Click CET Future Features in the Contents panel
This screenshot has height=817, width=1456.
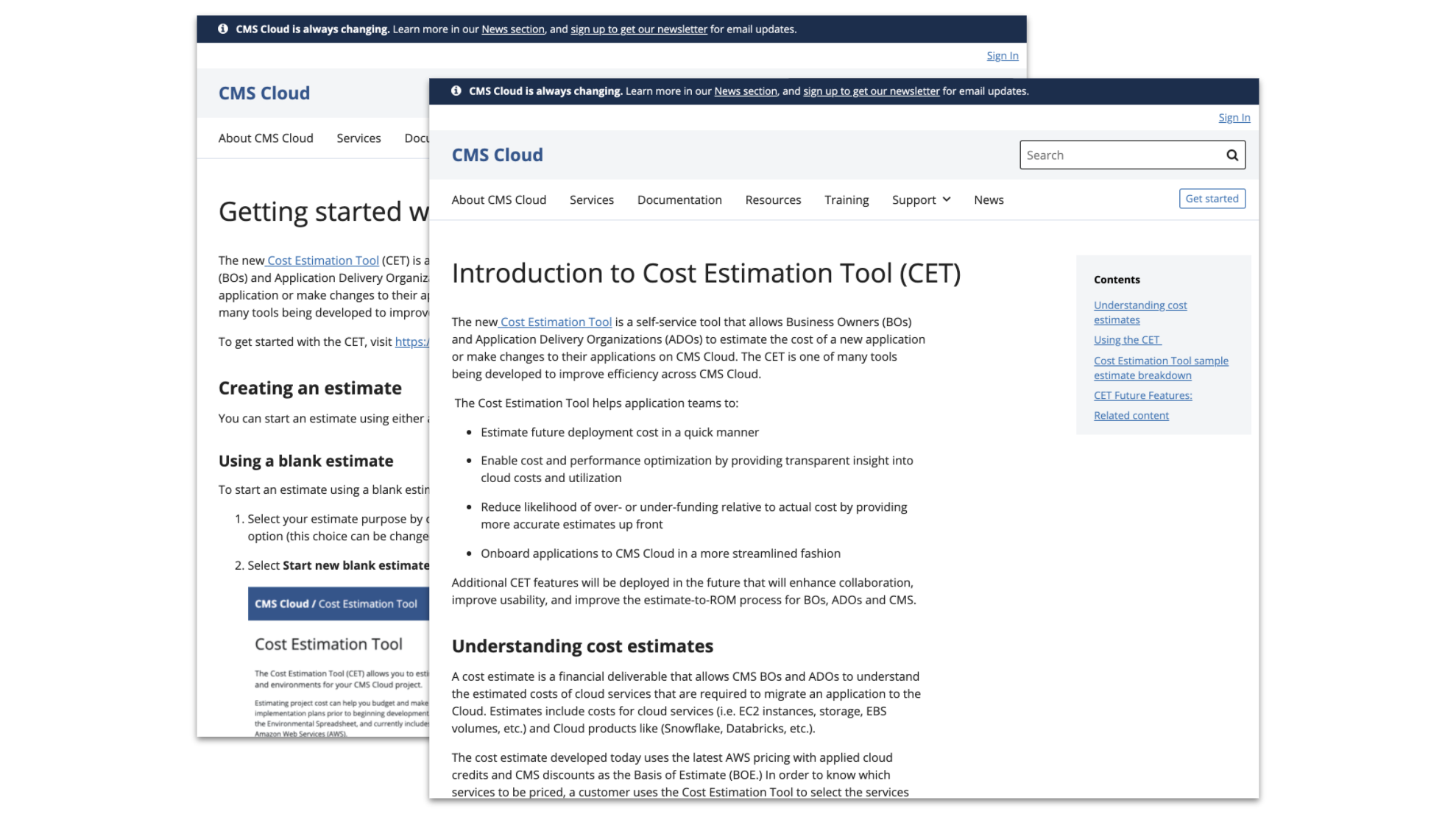[x=1142, y=395]
